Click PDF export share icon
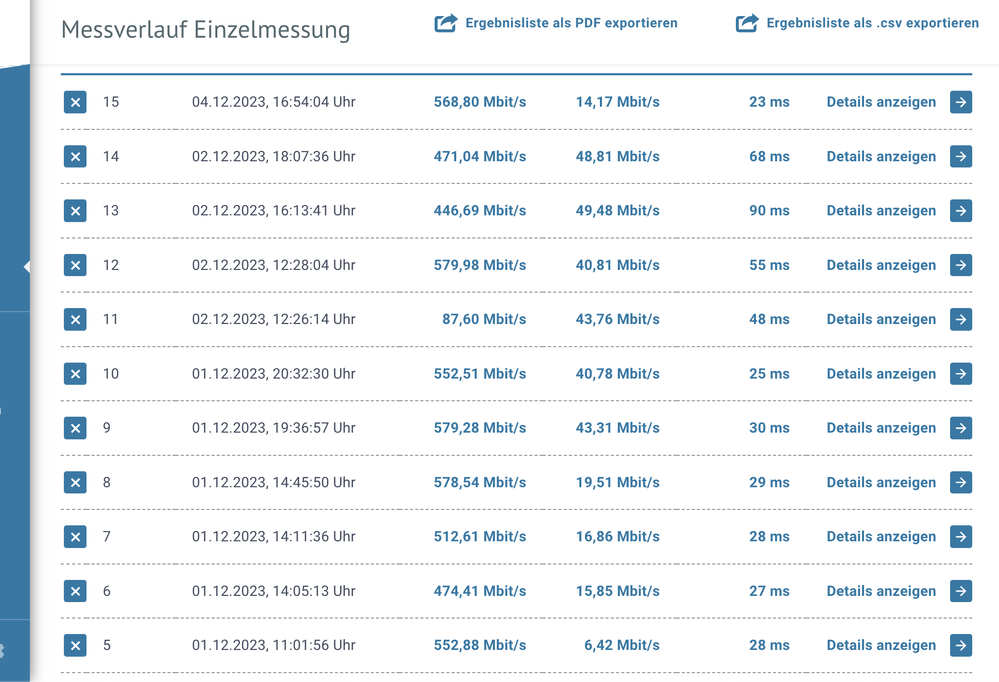This screenshot has height=682, width=999. [446, 23]
